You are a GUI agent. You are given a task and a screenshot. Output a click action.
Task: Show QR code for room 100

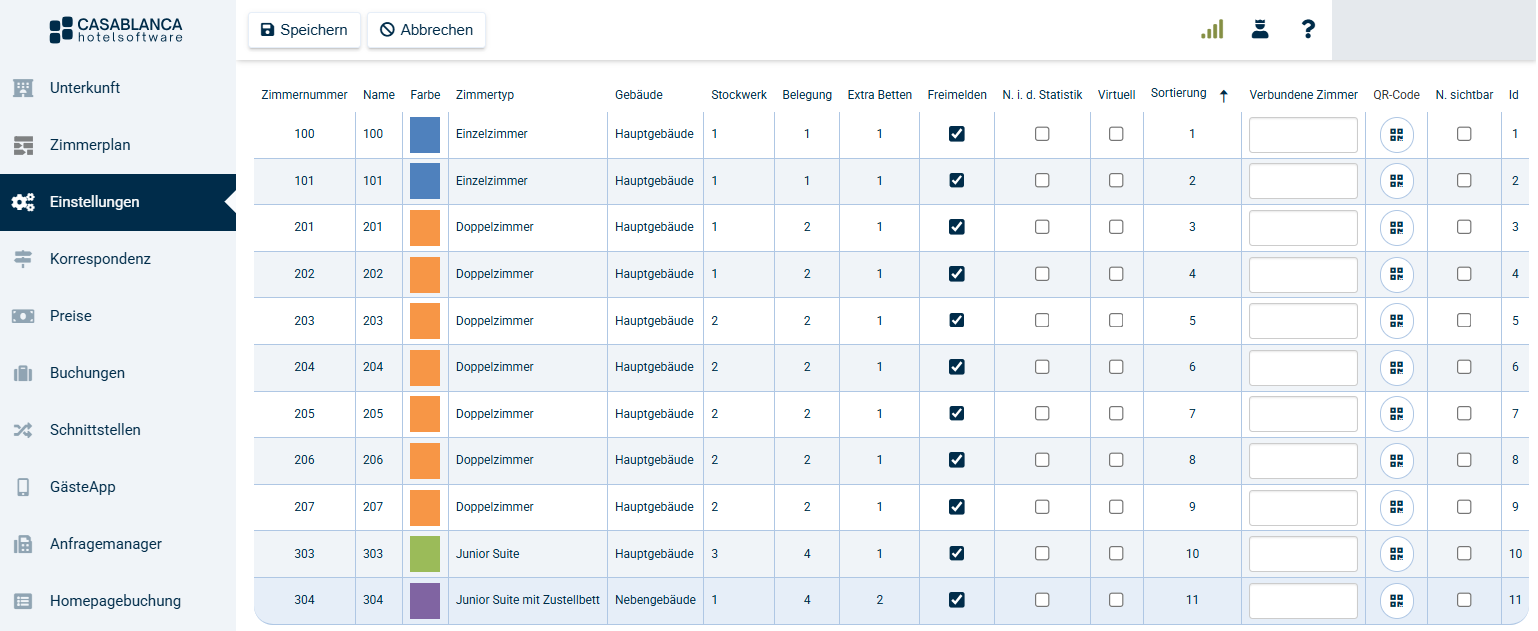coord(1396,134)
